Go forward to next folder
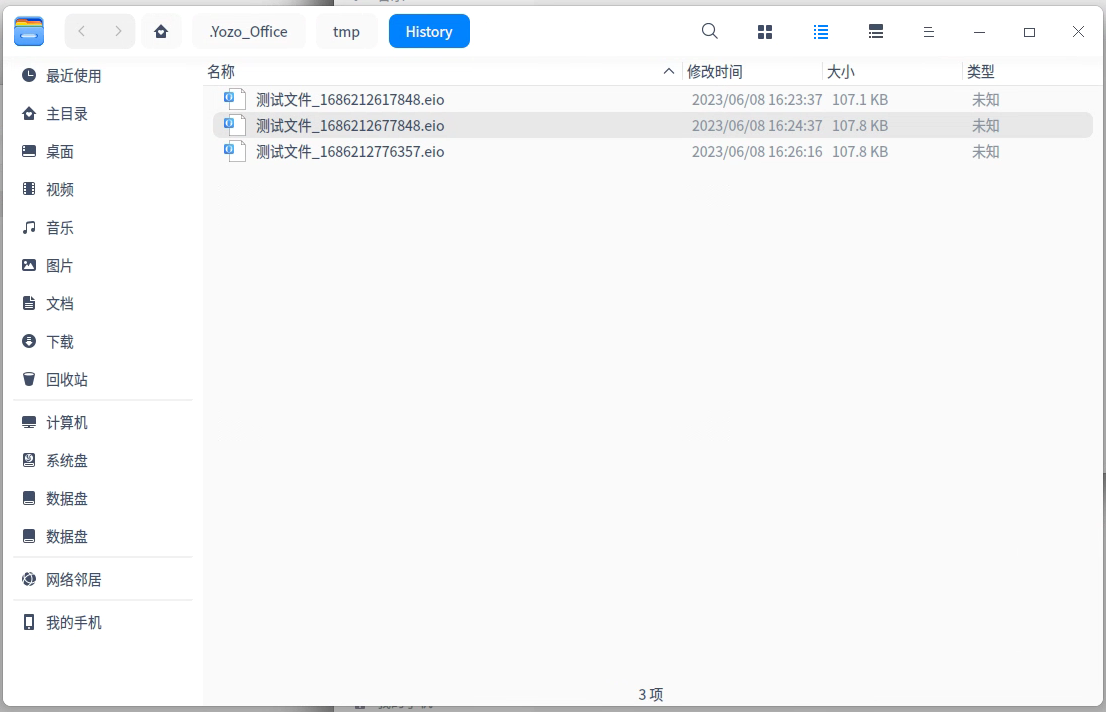 (118, 31)
